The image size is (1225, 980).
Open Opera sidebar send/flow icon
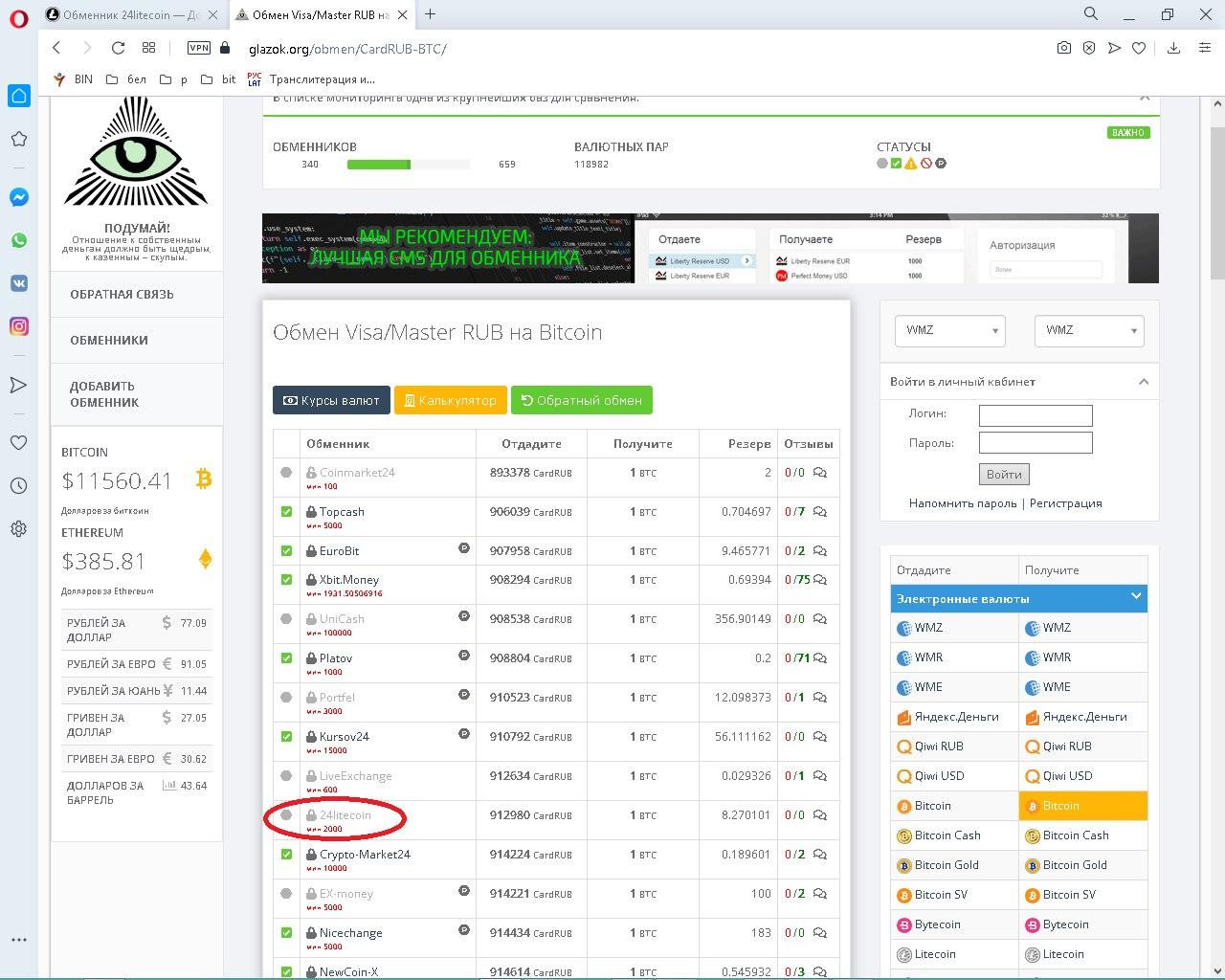(x=18, y=385)
